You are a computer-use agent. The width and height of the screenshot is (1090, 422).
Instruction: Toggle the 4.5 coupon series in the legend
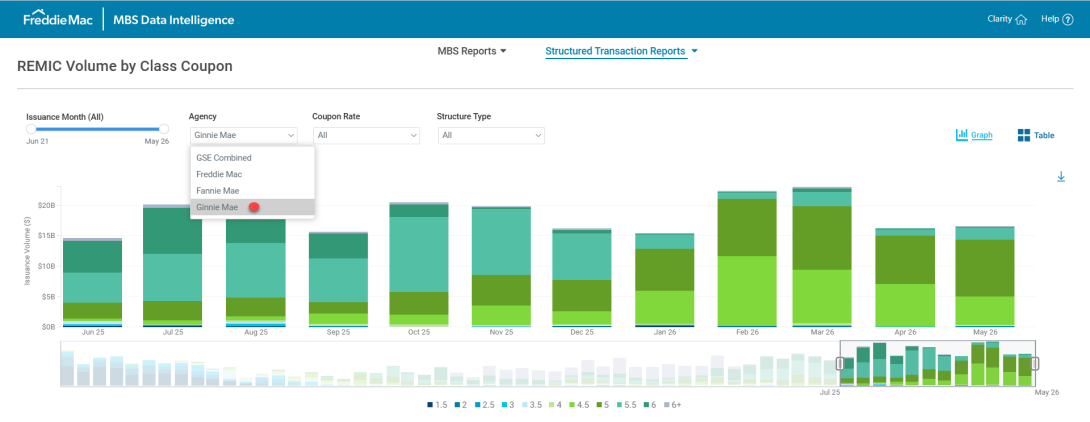580,405
